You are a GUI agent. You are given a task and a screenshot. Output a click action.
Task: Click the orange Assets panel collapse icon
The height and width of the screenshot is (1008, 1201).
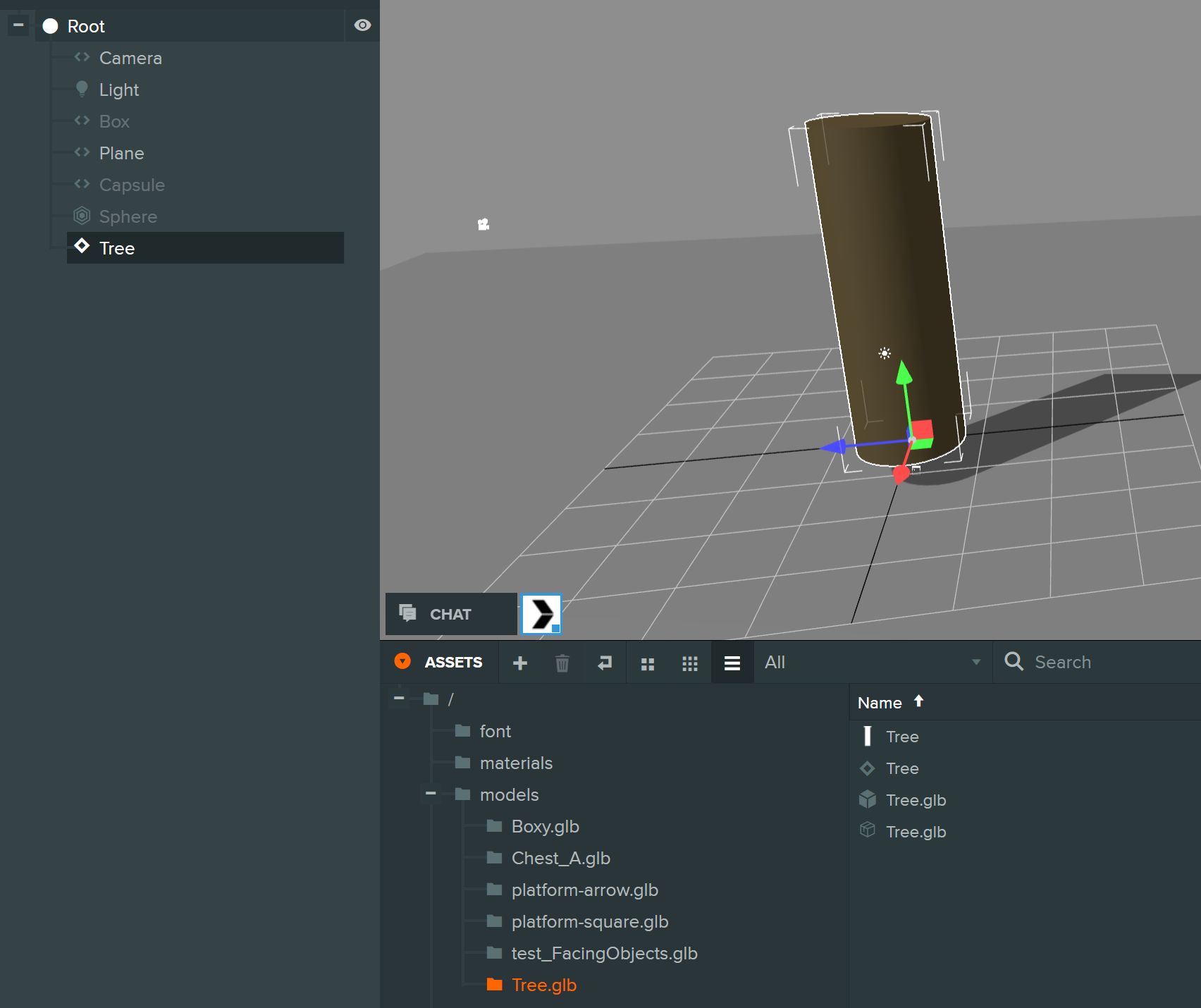(x=402, y=661)
